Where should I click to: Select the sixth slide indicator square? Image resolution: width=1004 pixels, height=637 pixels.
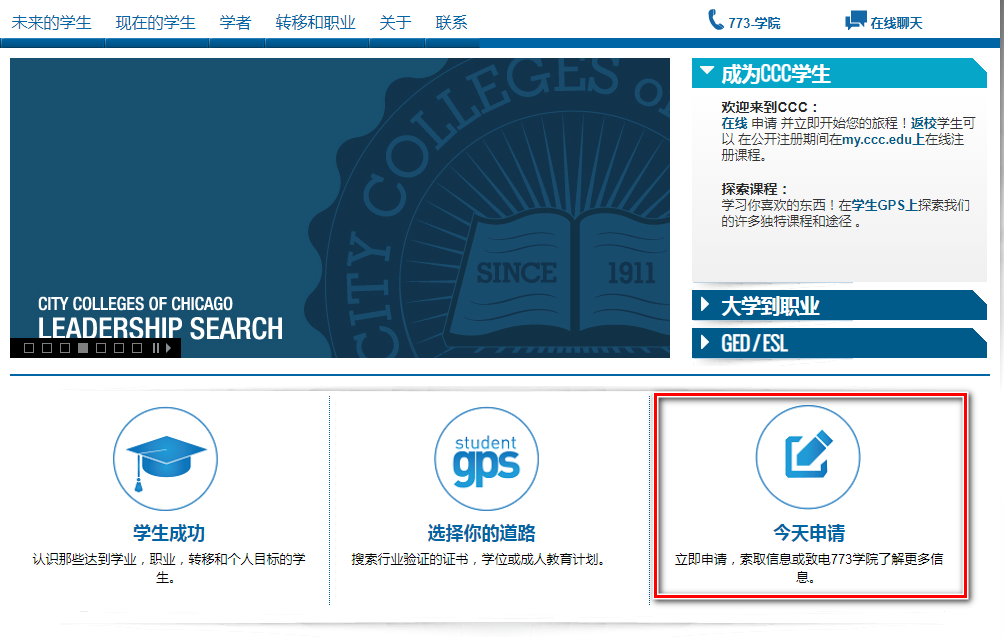point(118,348)
